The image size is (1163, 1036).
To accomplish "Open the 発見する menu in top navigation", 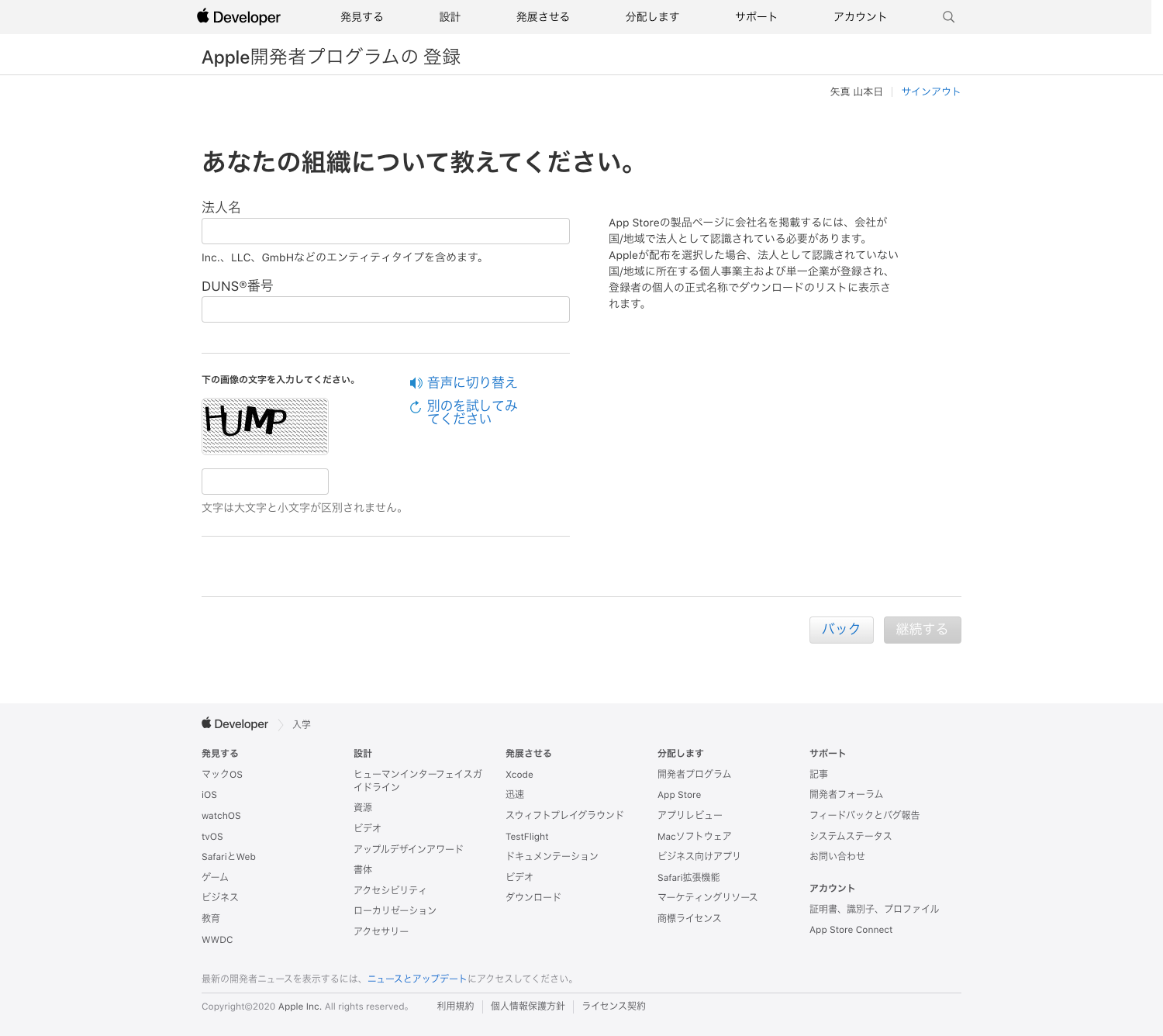I will [x=361, y=16].
